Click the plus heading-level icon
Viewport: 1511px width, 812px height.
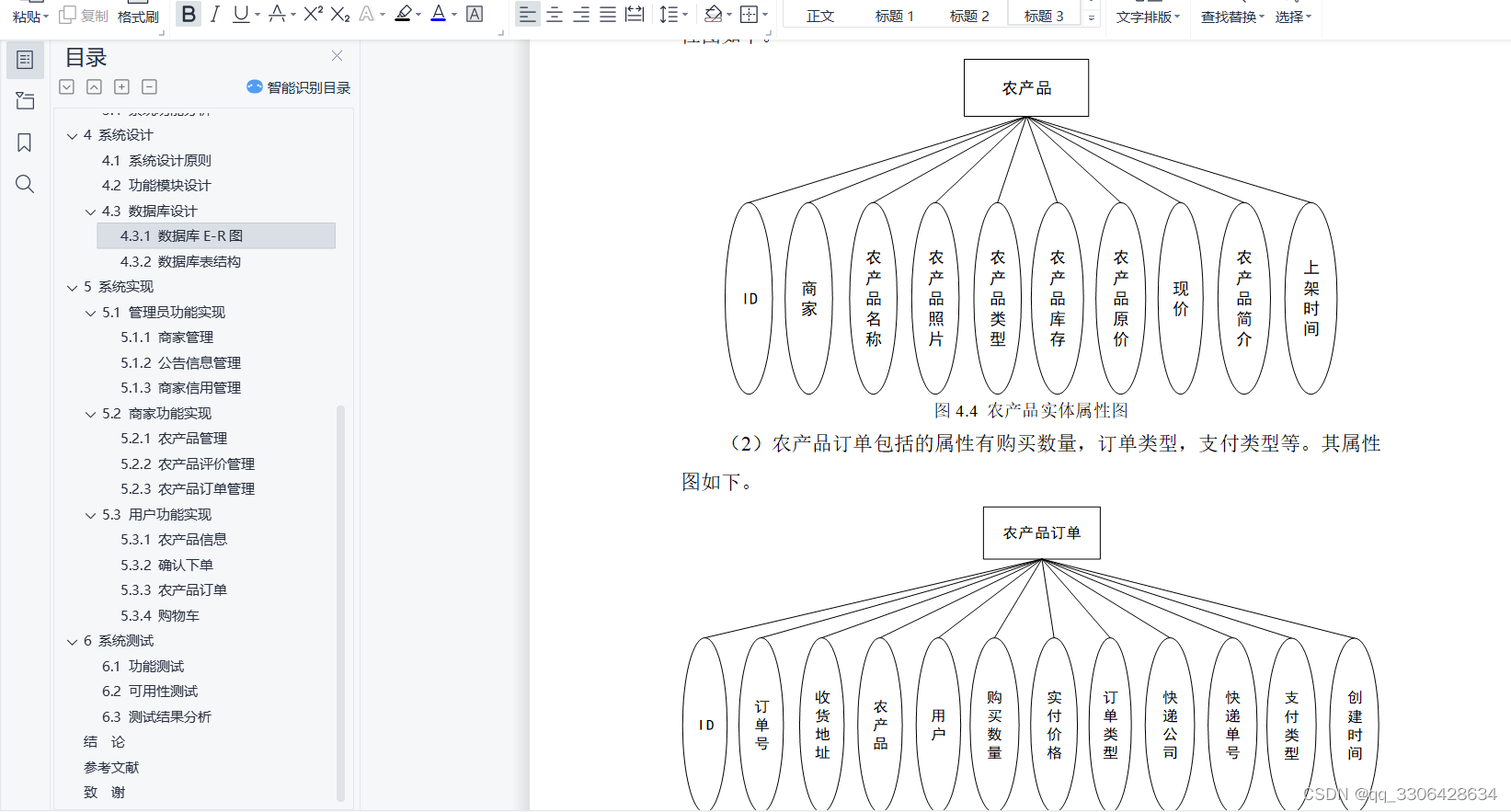pyautogui.click(x=121, y=86)
